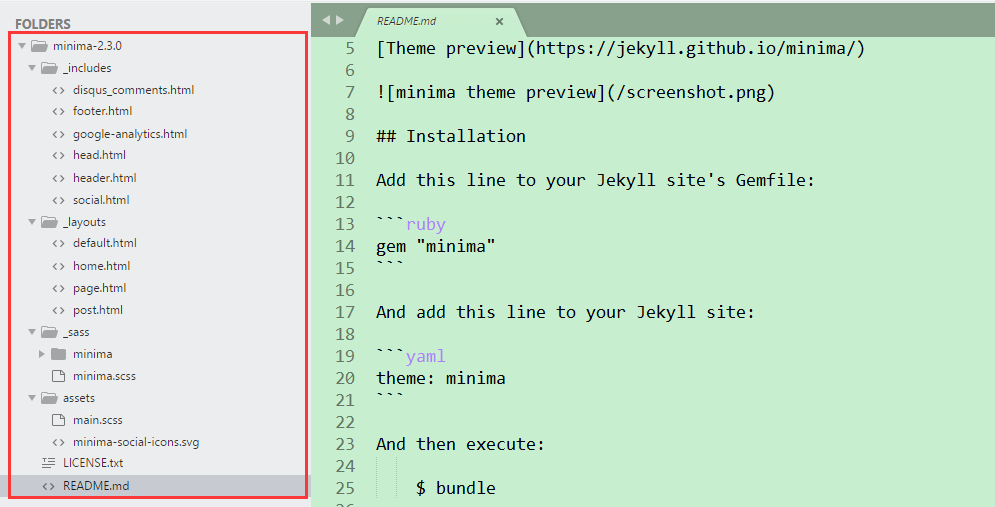The height and width of the screenshot is (507, 995).
Task: Click the file icon next to minima.scss
Action: tap(58, 376)
